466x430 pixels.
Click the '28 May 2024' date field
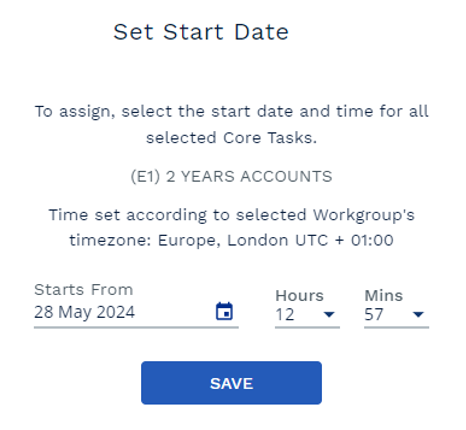click(x=136, y=312)
